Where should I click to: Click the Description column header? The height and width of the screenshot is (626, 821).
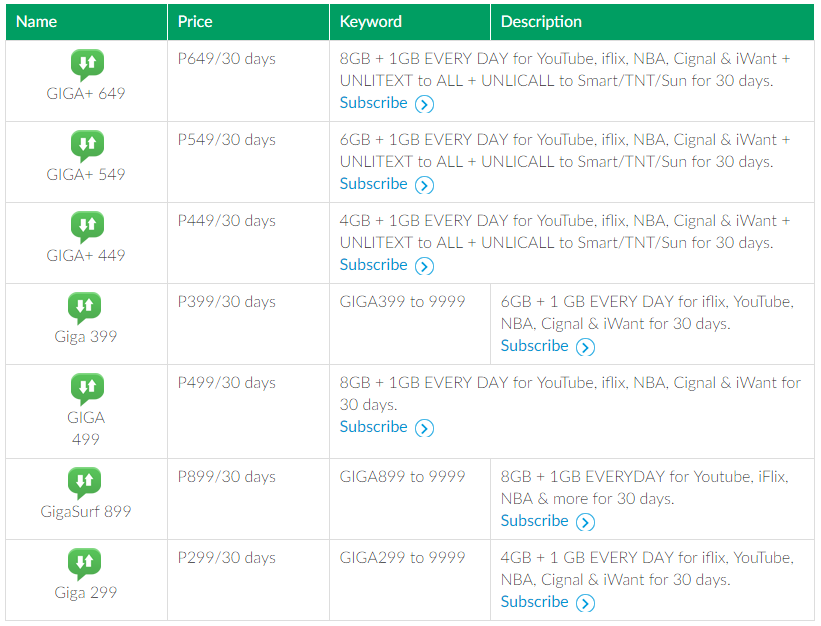click(x=652, y=22)
